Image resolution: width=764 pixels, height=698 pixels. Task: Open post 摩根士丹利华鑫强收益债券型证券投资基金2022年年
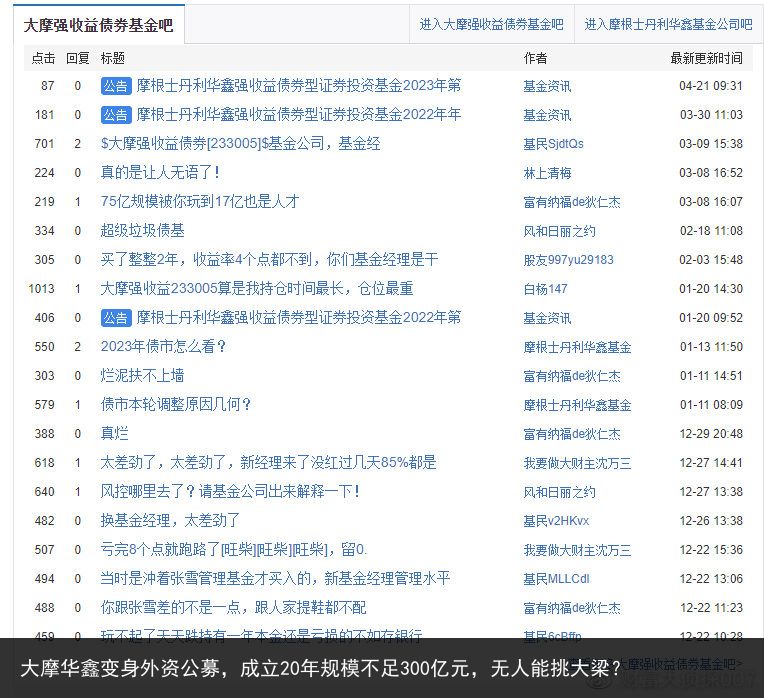[x=299, y=114]
